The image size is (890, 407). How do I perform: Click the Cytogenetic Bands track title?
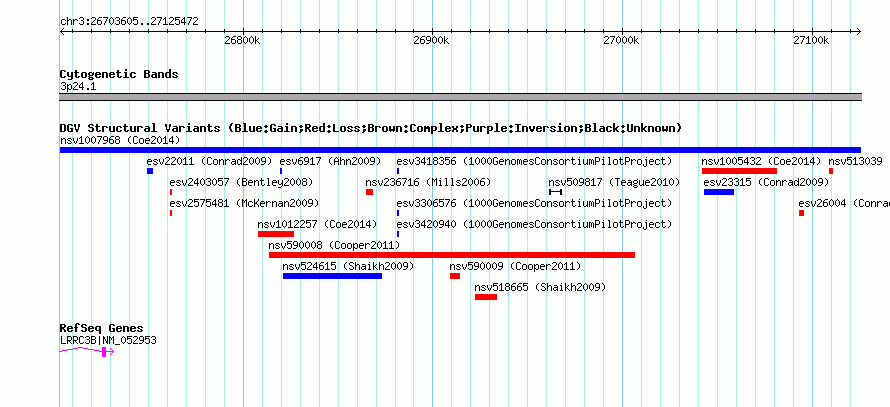[x=119, y=74]
